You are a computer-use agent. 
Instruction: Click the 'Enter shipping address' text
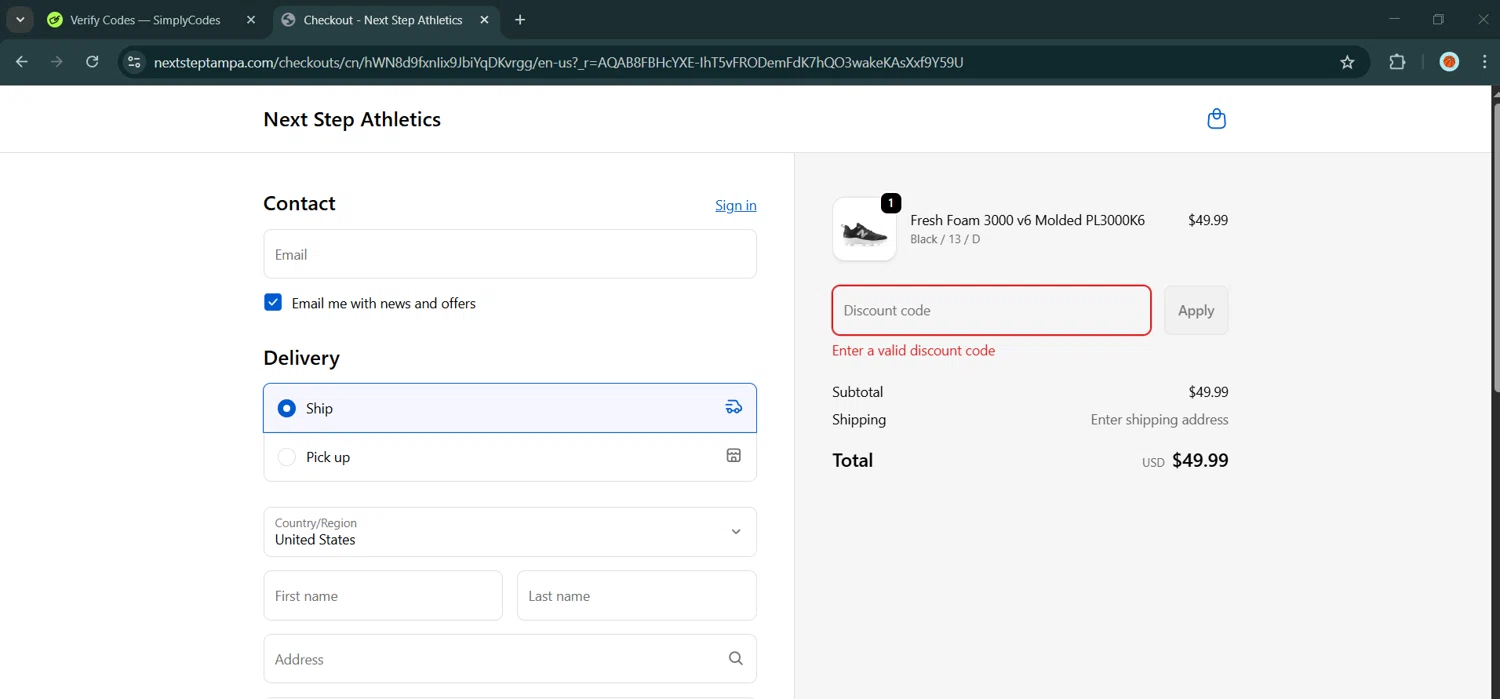(1159, 420)
